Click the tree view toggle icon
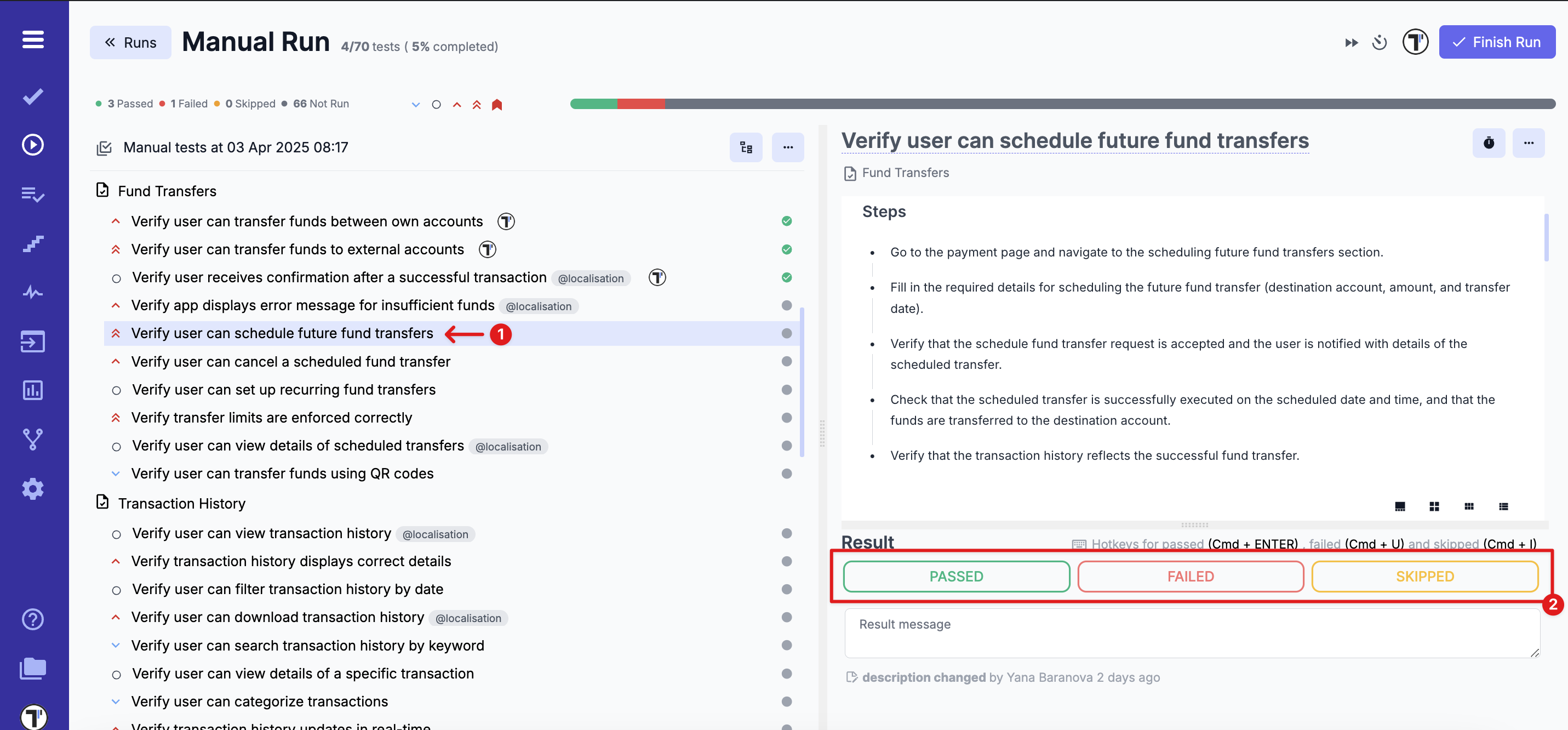The width and height of the screenshot is (1568, 730). click(x=746, y=147)
